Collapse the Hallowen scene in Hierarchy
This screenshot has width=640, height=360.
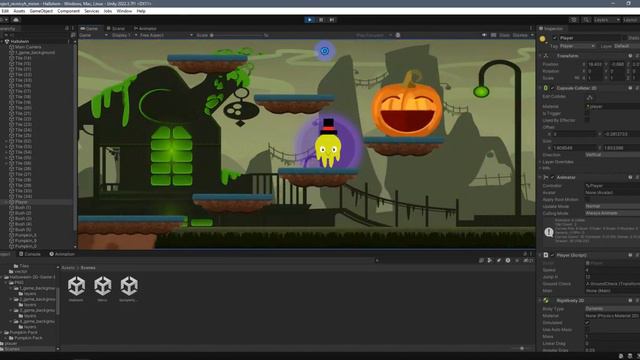[2, 42]
